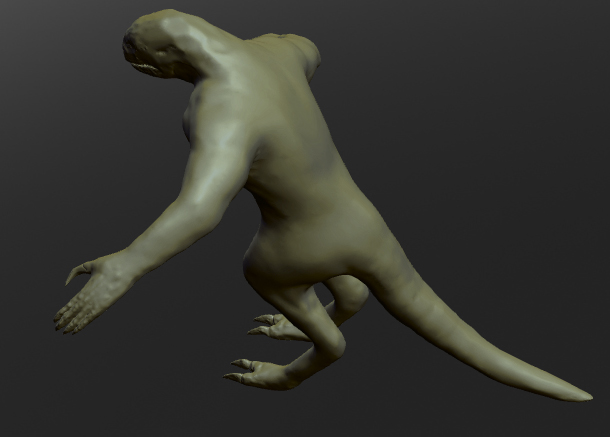Click empty viewport background at top right
This screenshot has width=610, height=437.
(520, 60)
